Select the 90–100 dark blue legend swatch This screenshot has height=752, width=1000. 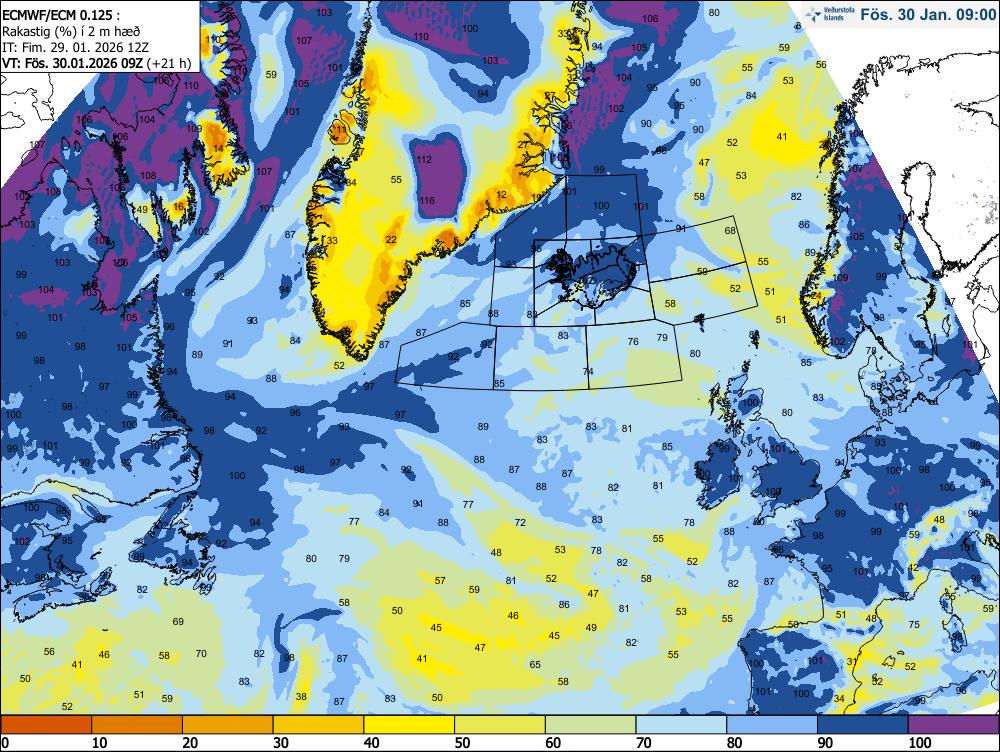click(862, 724)
